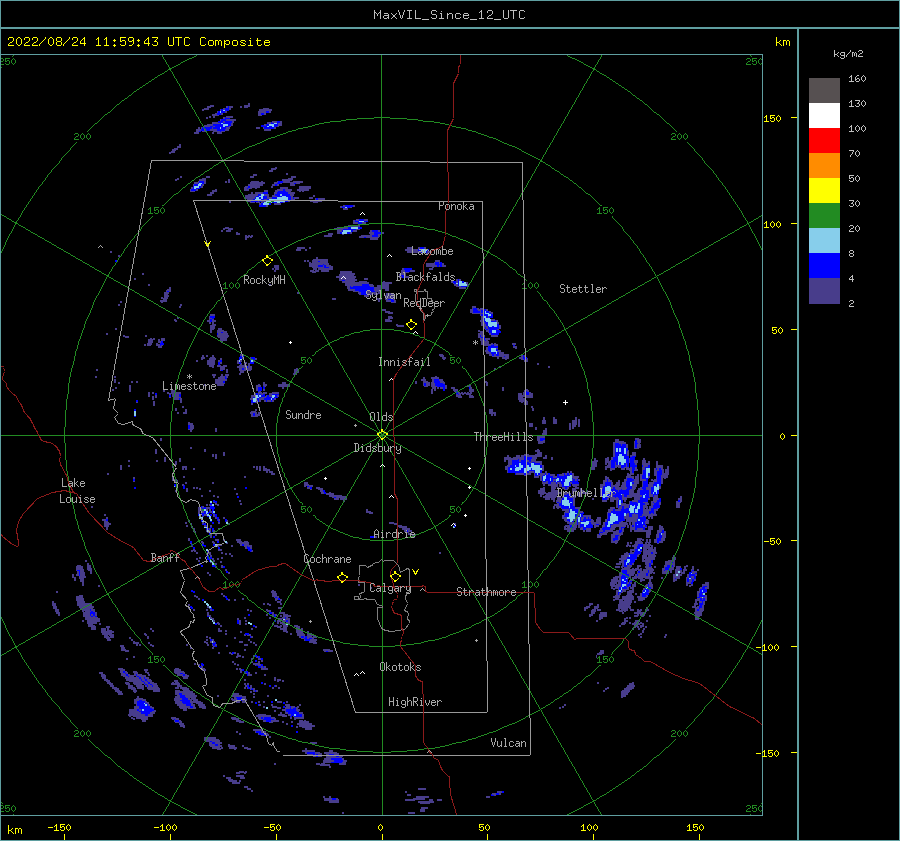Click the grey 130–160 legend swatch

coord(824,90)
